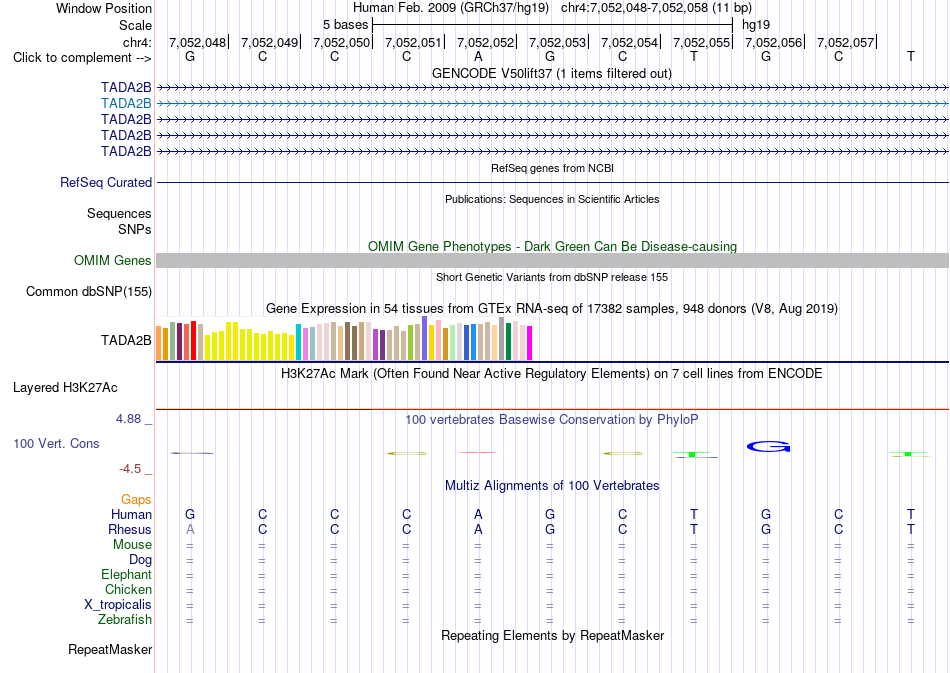The height and width of the screenshot is (673, 950).
Task: Click the light blue TADA2B transcript label
Action: tap(126, 104)
